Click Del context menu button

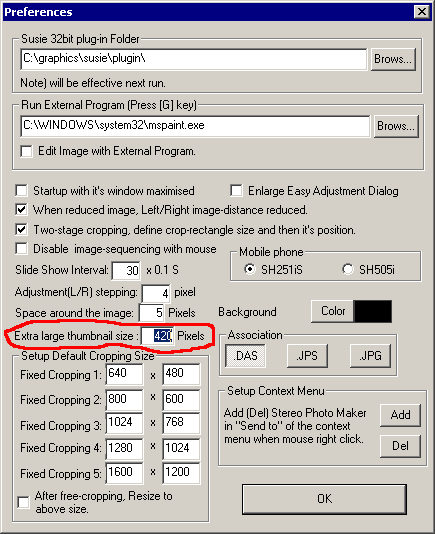pyautogui.click(x=400, y=446)
